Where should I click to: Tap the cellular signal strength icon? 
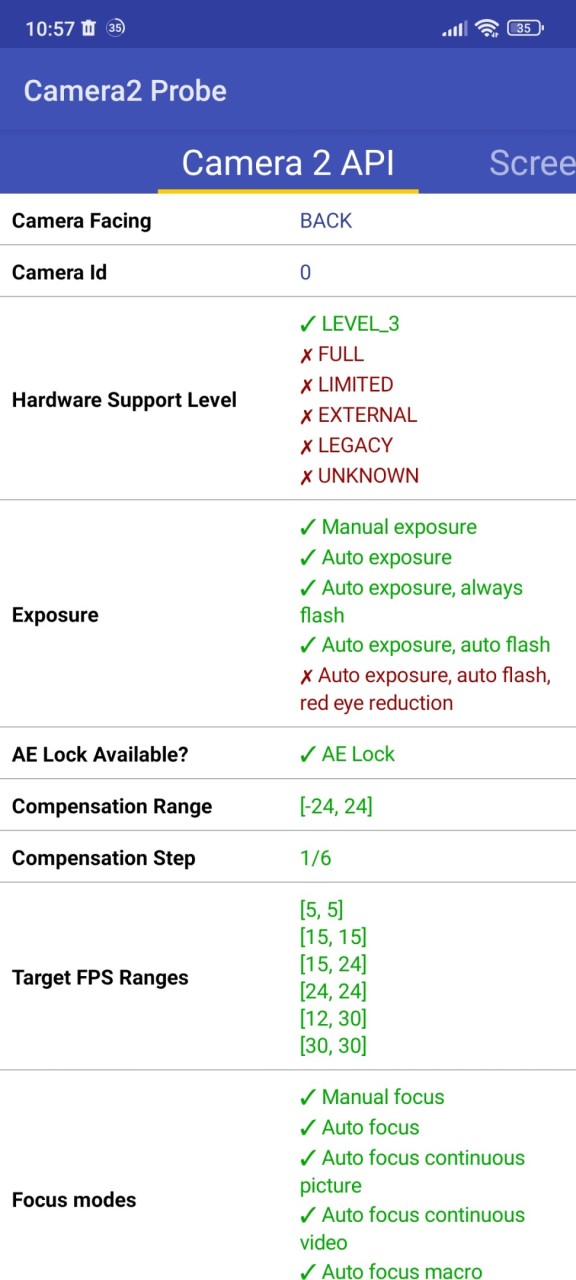455,29
